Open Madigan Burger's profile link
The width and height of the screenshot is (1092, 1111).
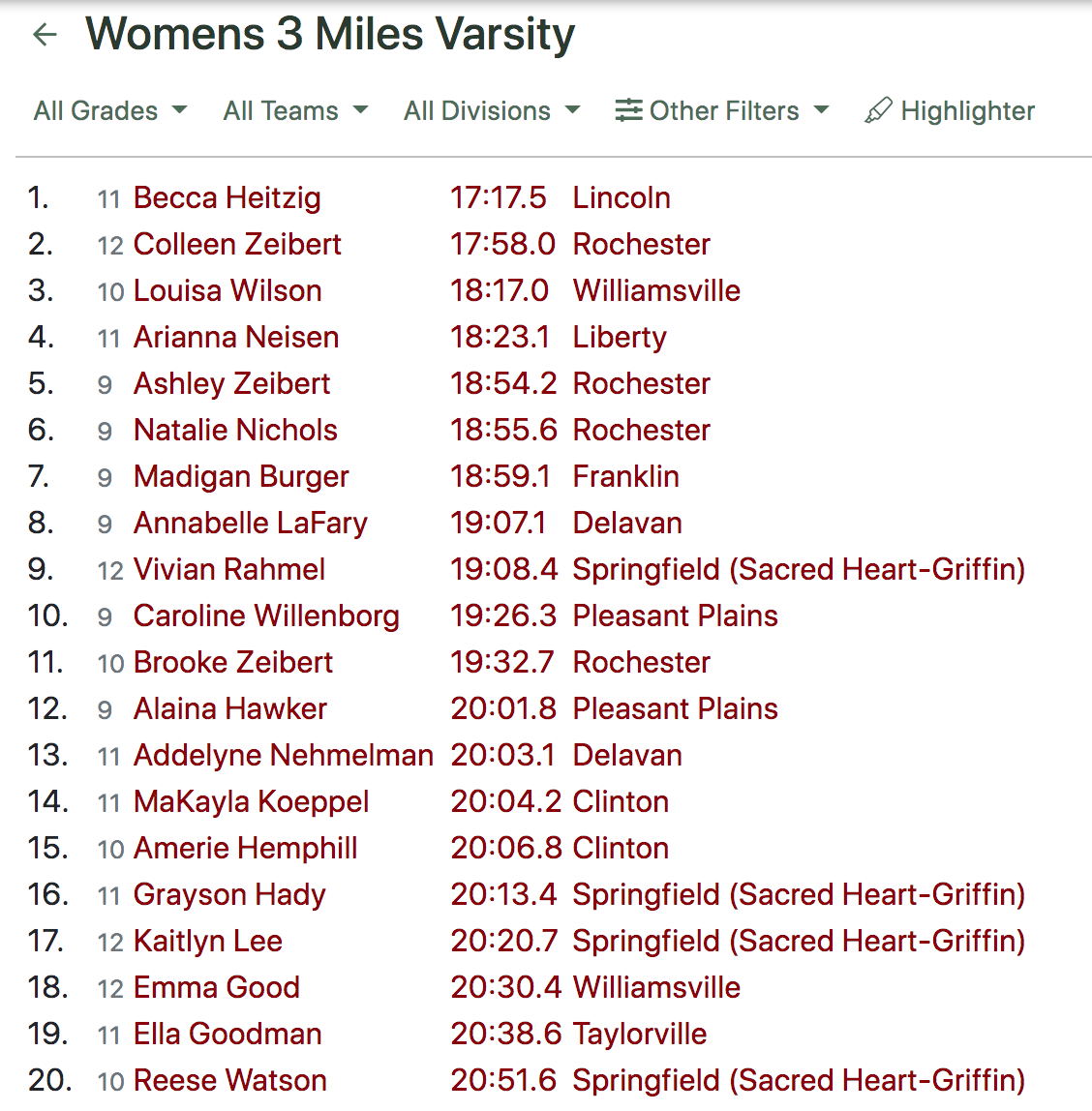pos(241,477)
